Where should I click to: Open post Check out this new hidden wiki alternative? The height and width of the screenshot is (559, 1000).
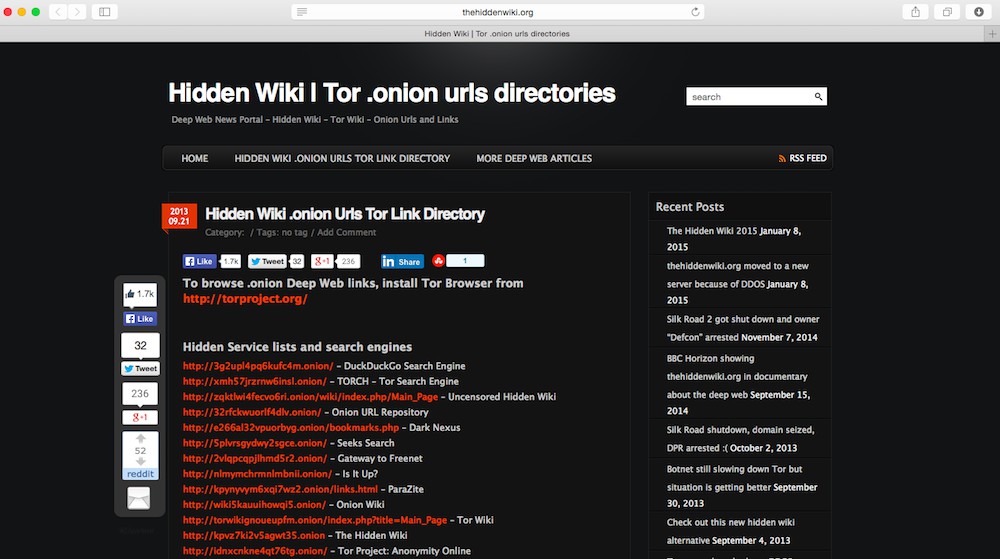coord(730,530)
